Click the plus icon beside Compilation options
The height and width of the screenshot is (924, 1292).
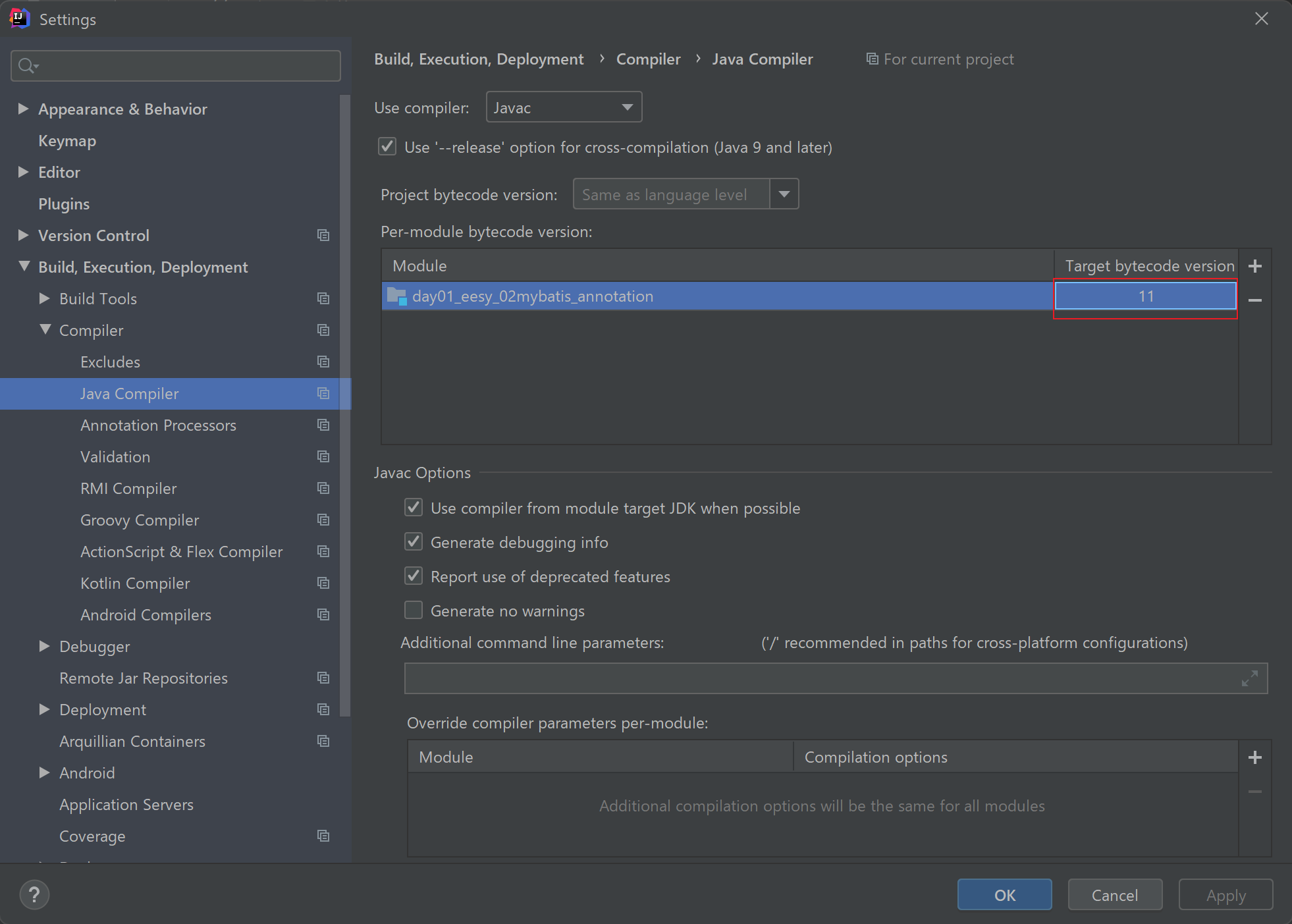click(x=1255, y=757)
